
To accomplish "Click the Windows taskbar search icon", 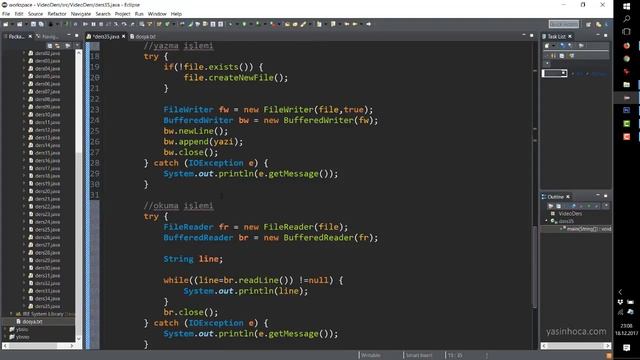I will point(627,19).
